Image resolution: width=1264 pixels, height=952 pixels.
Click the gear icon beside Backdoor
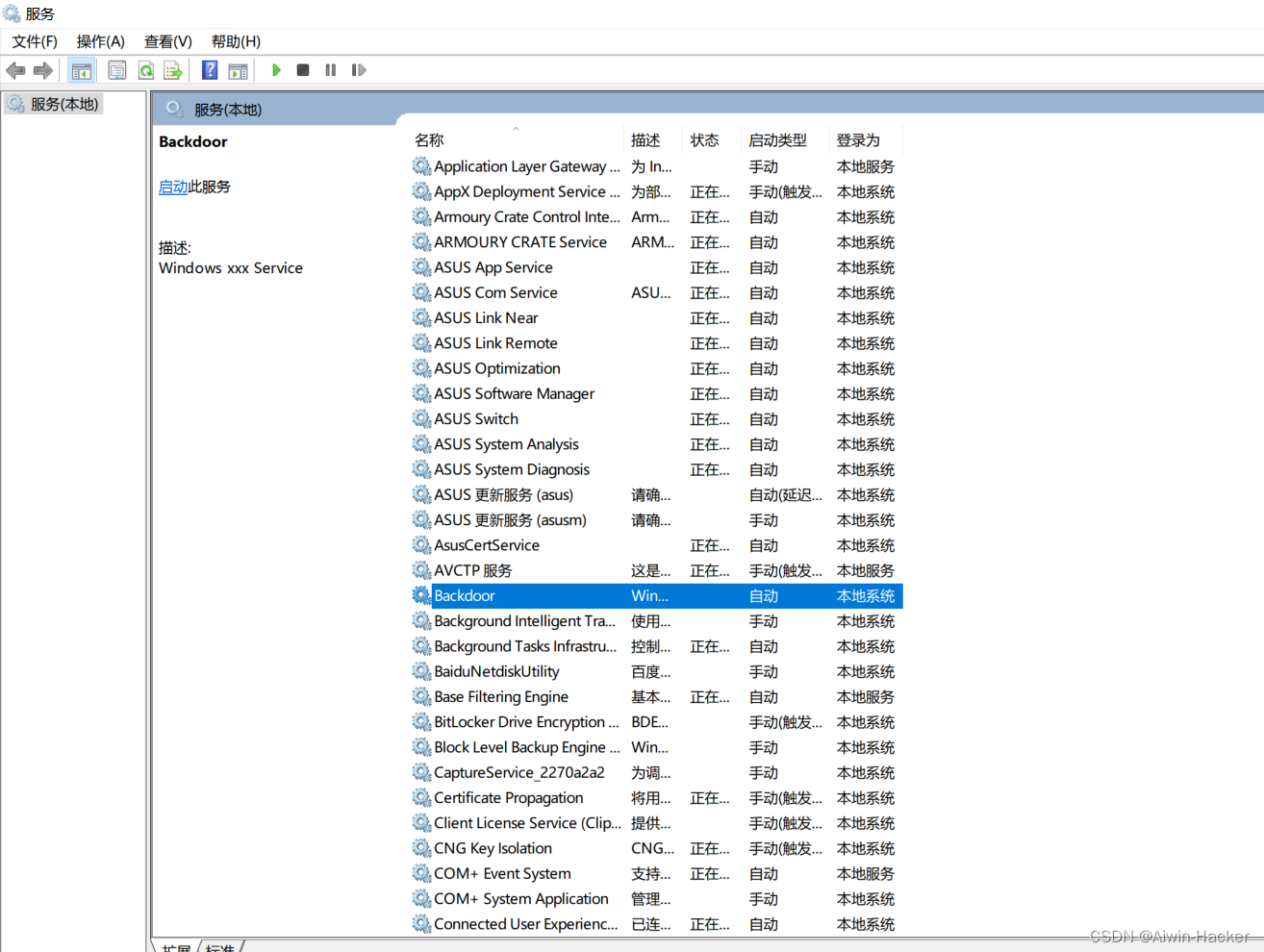tap(421, 595)
